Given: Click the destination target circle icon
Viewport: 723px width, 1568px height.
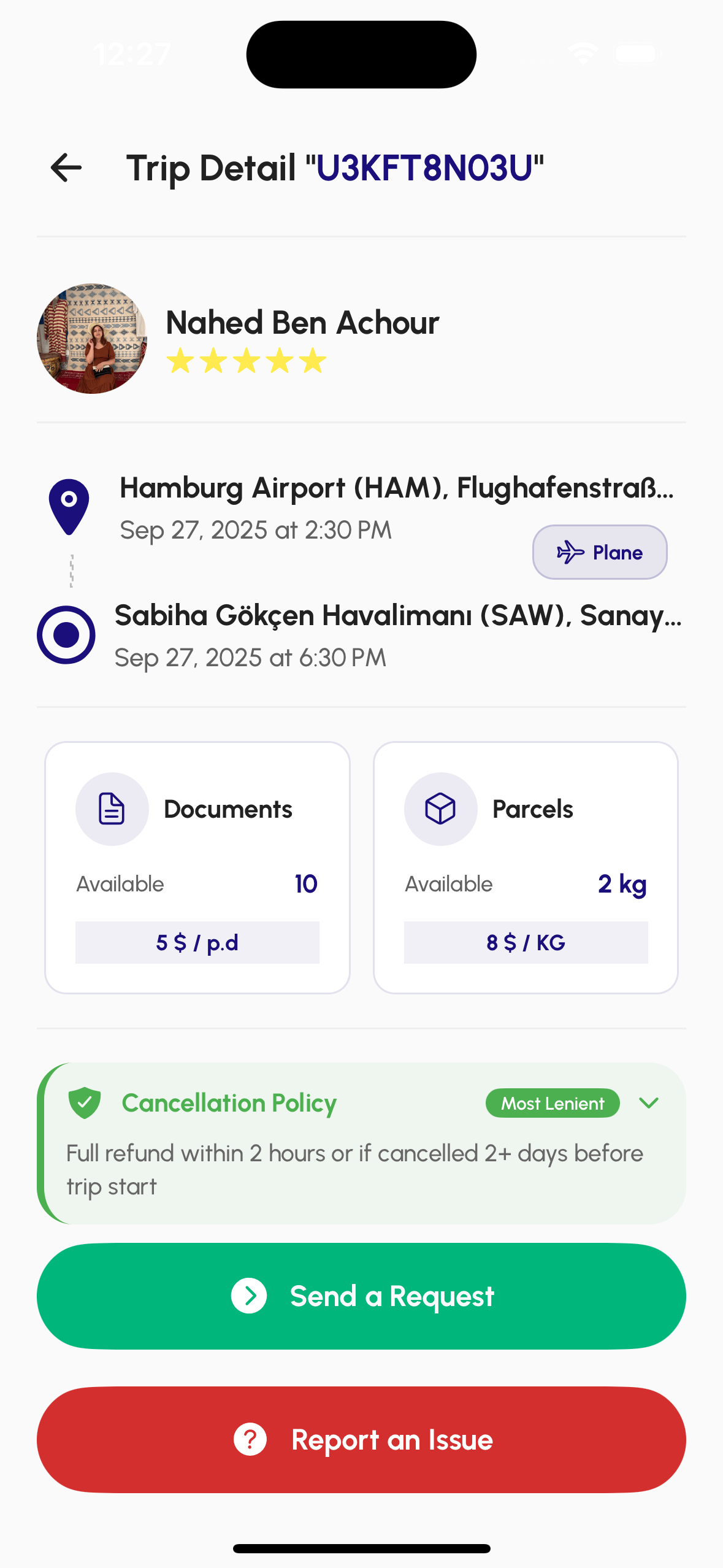Looking at the screenshot, I should coord(66,635).
